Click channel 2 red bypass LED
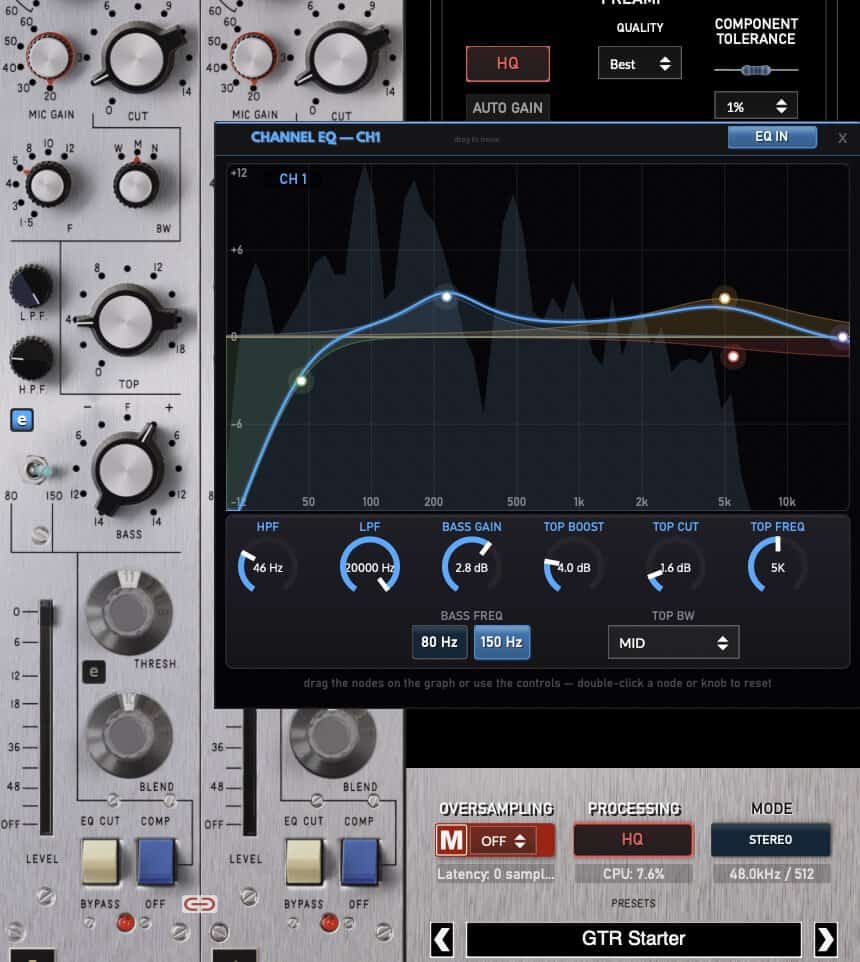The width and height of the screenshot is (860, 962). pos(329,922)
